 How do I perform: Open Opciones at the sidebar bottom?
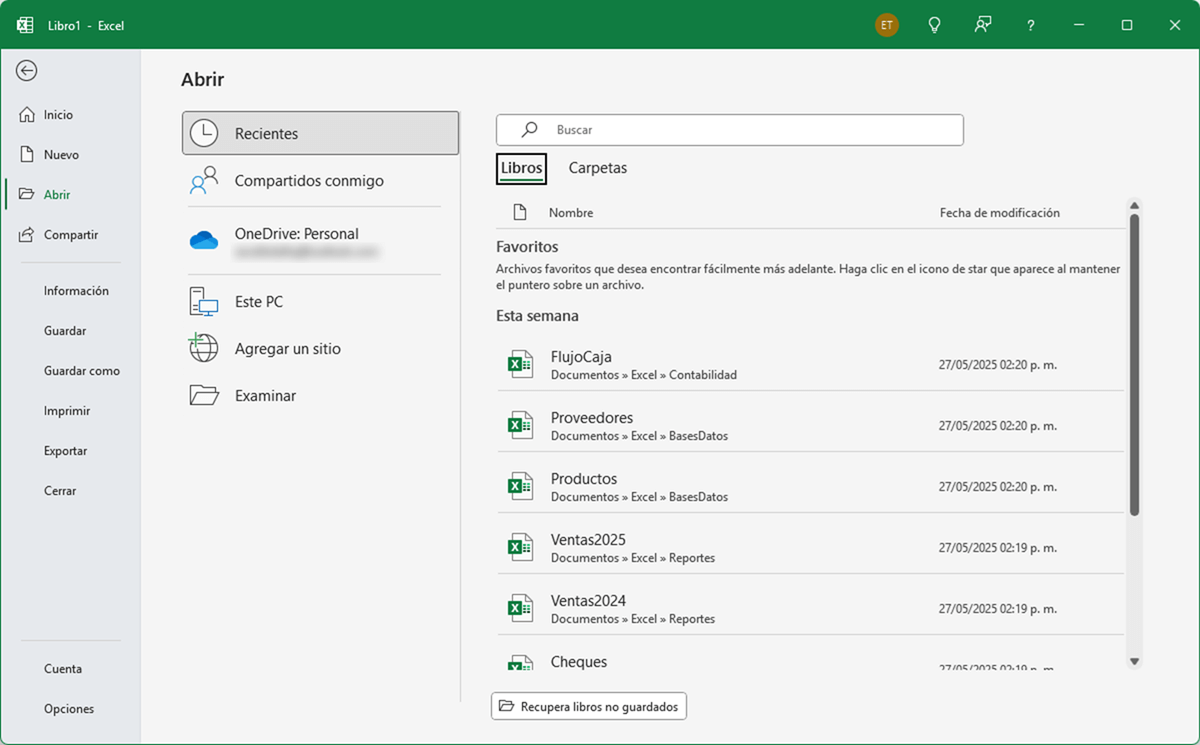tap(70, 709)
